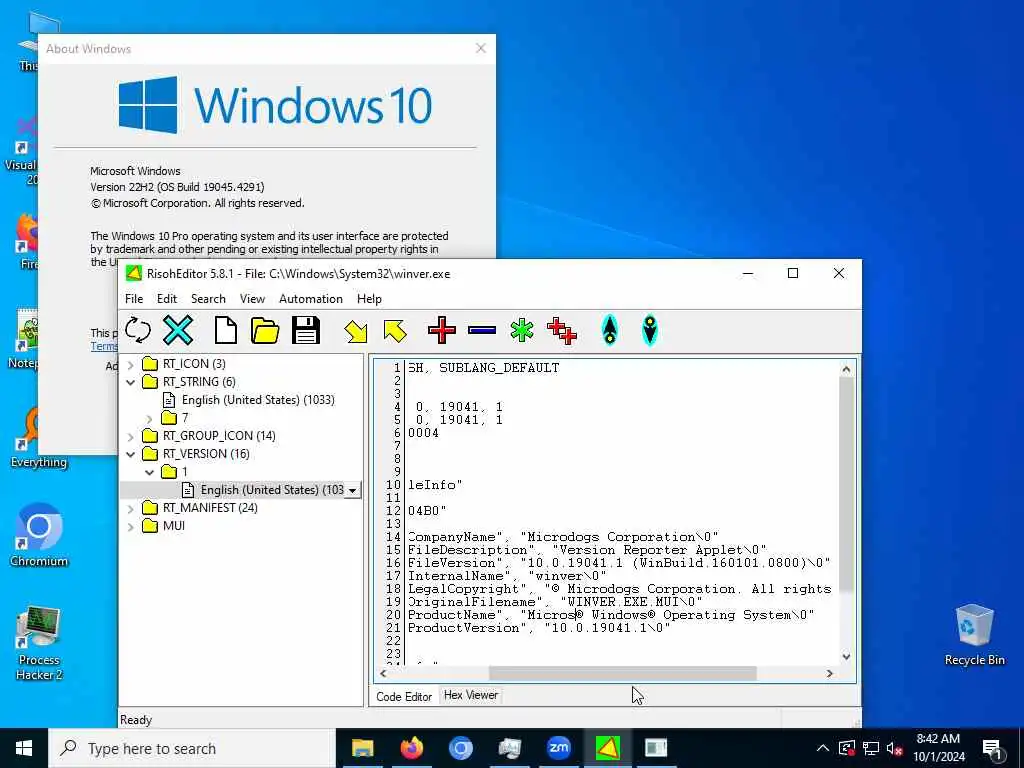This screenshot has width=1024, height=768.
Task: Open Zoom from the taskbar
Action: pos(558,748)
